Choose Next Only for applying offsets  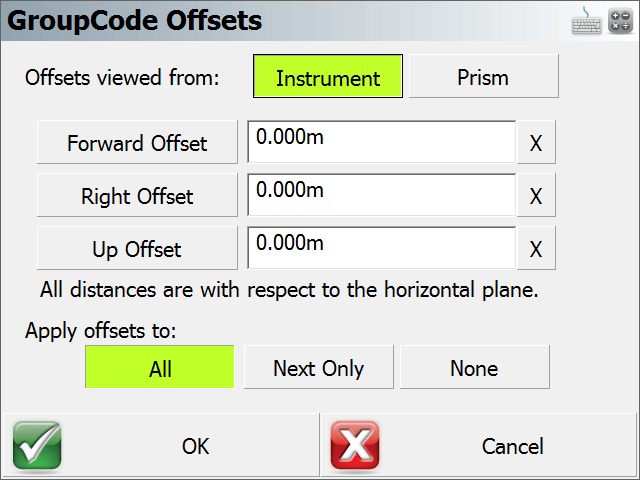319,367
